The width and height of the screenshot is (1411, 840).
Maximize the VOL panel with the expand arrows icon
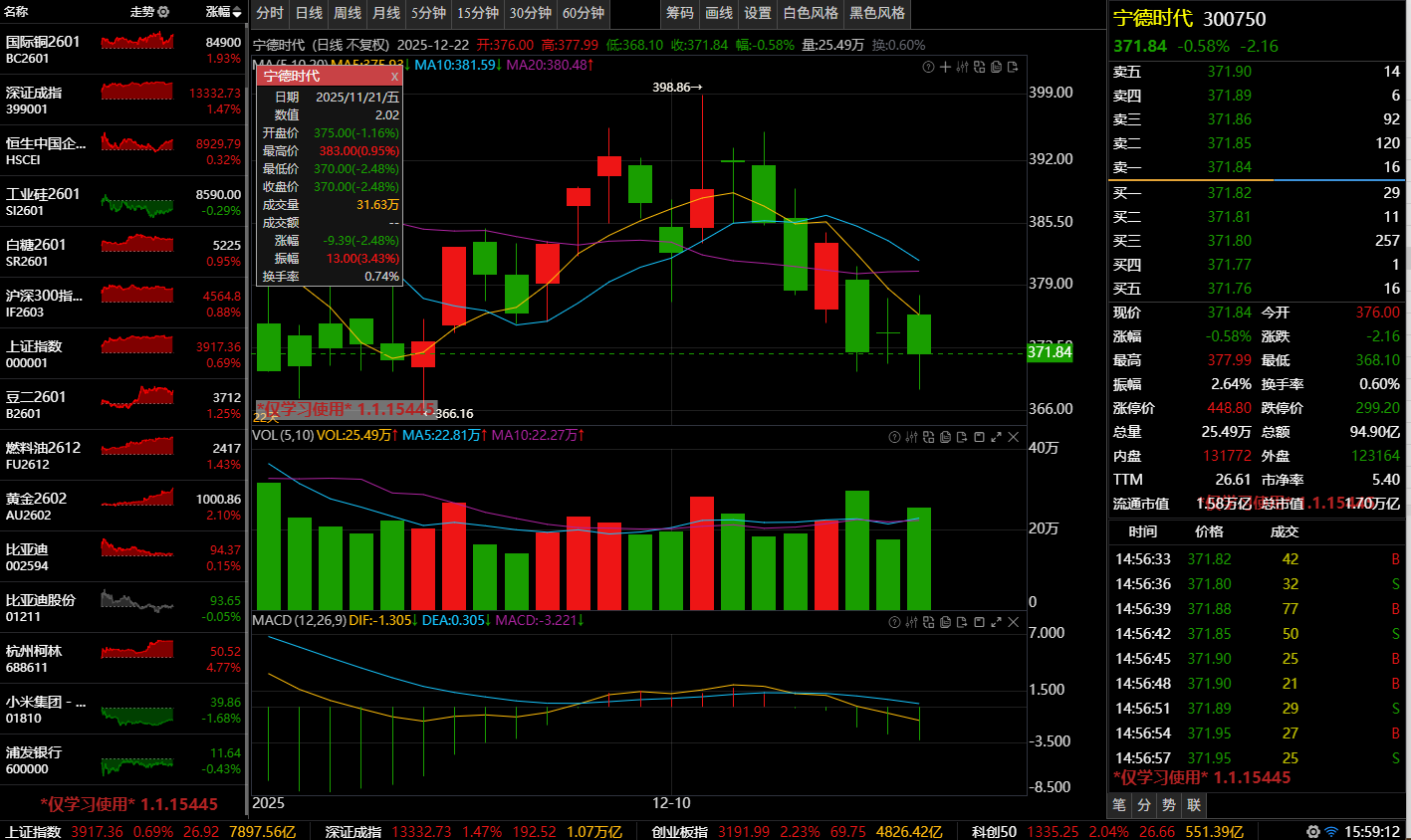click(996, 437)
